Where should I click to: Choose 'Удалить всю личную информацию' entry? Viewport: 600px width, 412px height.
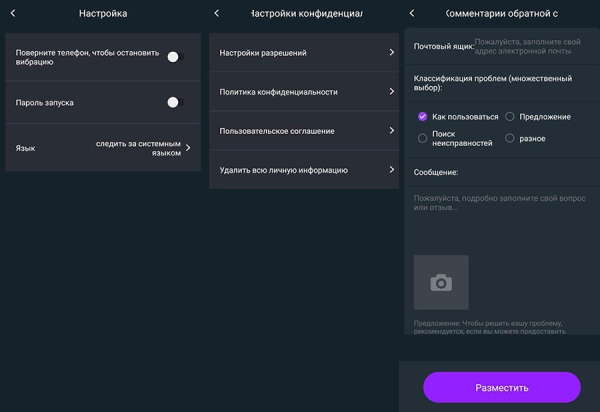pyautogui.click(x=304, y=169)
